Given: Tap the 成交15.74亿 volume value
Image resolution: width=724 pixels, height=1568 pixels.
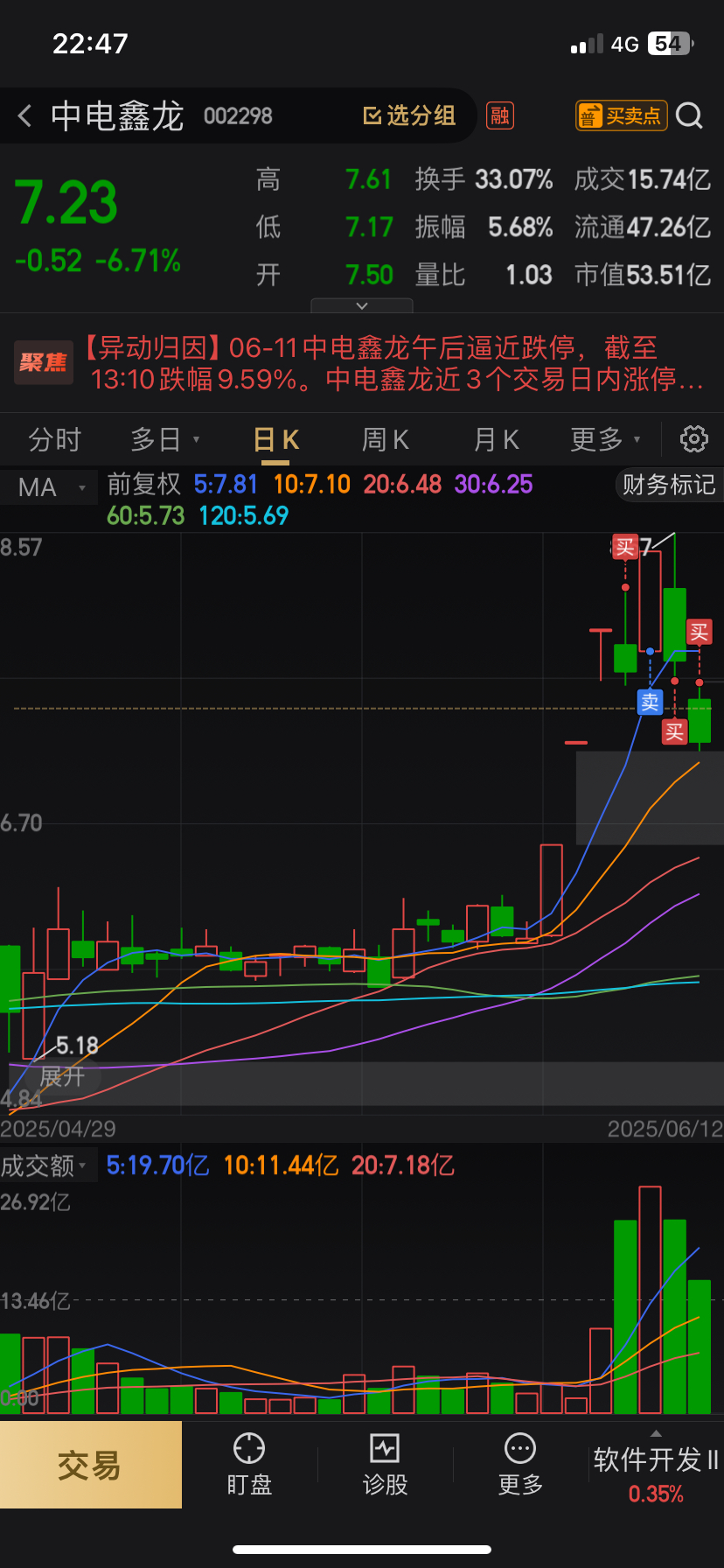Looking at the screenshot, I should coord(643,179).
